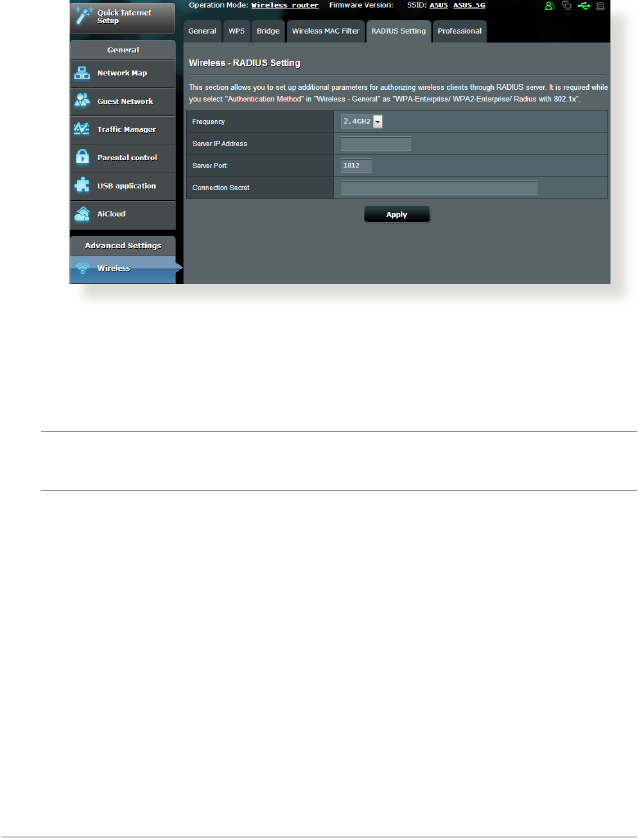Click the Connection Secret label

(x=221, y=188)
